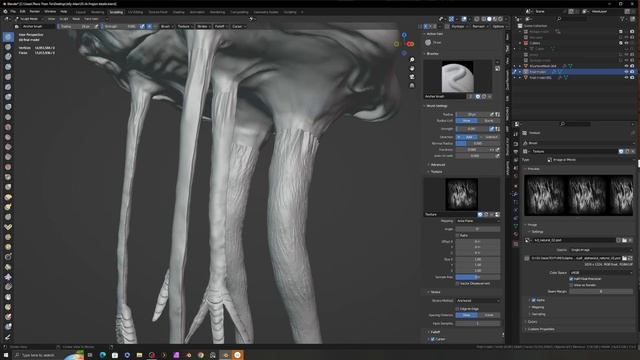This screenshot has width=640, height=360.
Task: Switch to the Shading workspace tab
Action: coord(178,12)
